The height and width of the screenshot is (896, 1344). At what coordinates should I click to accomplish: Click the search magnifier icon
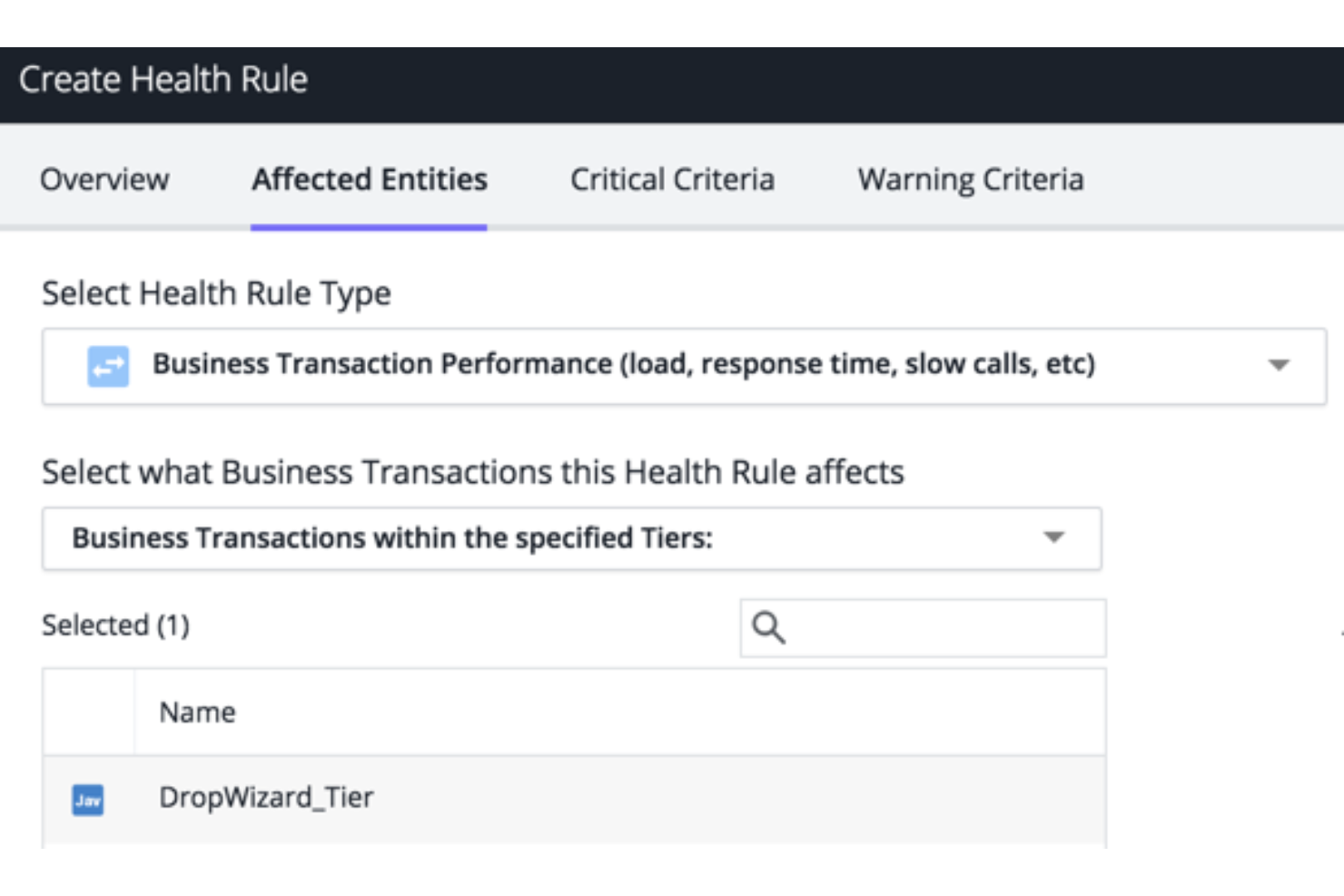coord(768,627)
